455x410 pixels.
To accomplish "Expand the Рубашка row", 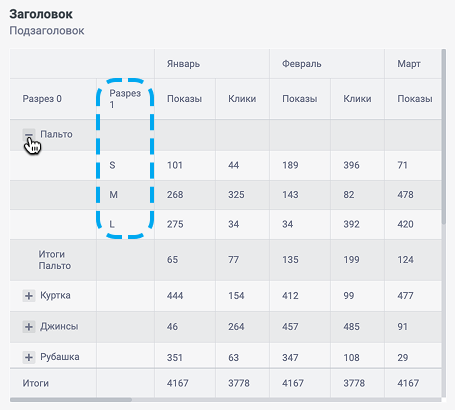I will pos(29,357).
